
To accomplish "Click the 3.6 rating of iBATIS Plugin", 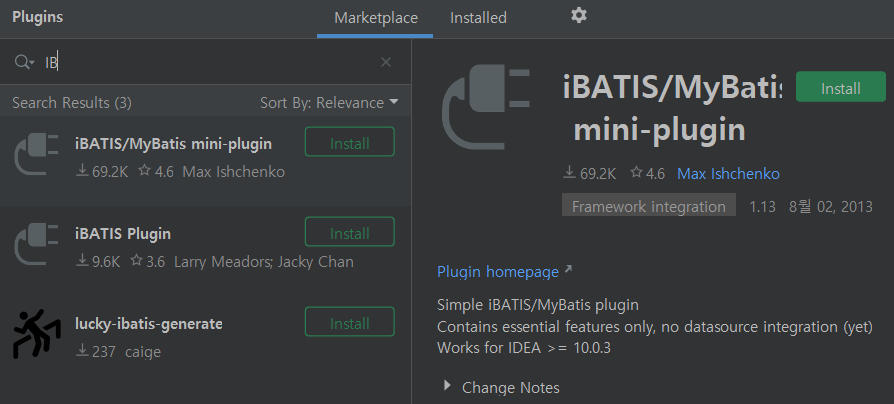I will pos(148,262).
